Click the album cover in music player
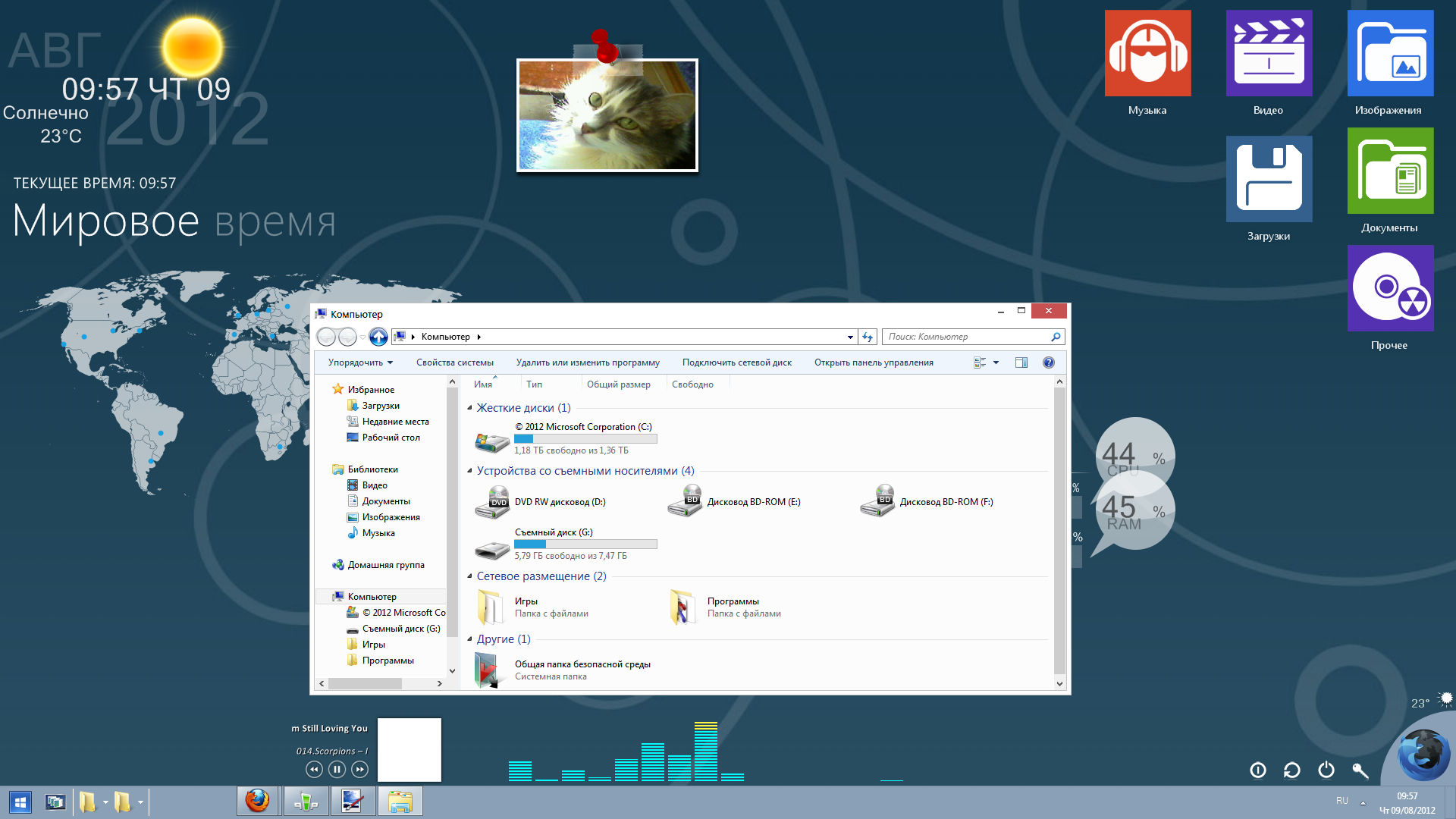 pyautogui.click(x=409, y=750)
